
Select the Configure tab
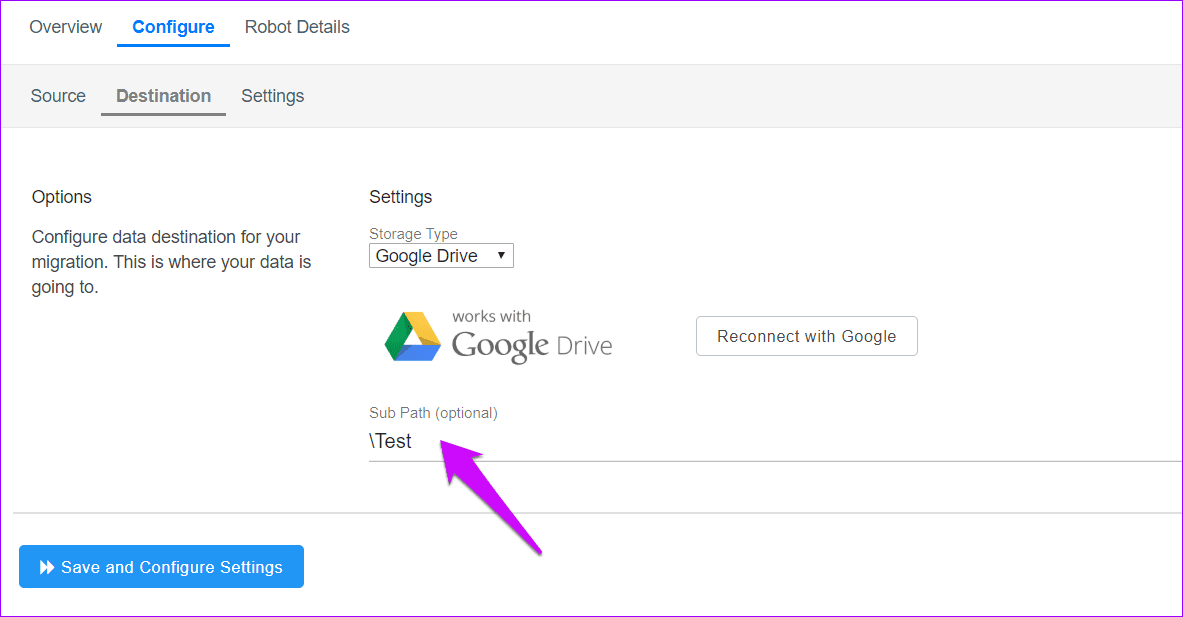point(174,27)
